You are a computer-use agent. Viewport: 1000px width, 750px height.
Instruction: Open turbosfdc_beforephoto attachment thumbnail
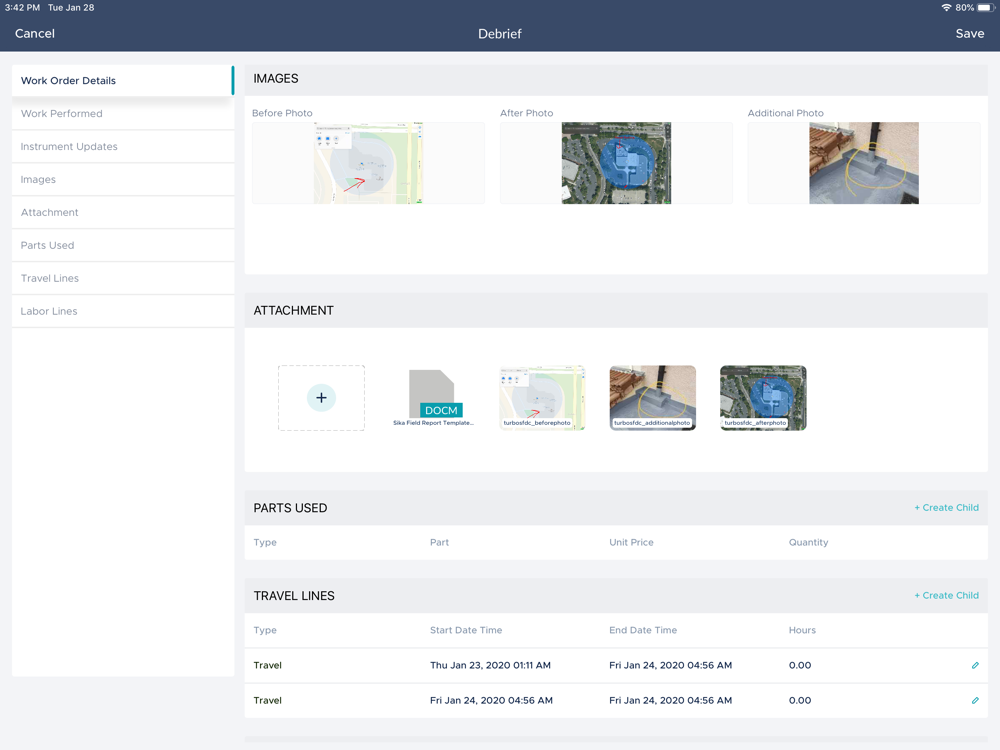542,398
